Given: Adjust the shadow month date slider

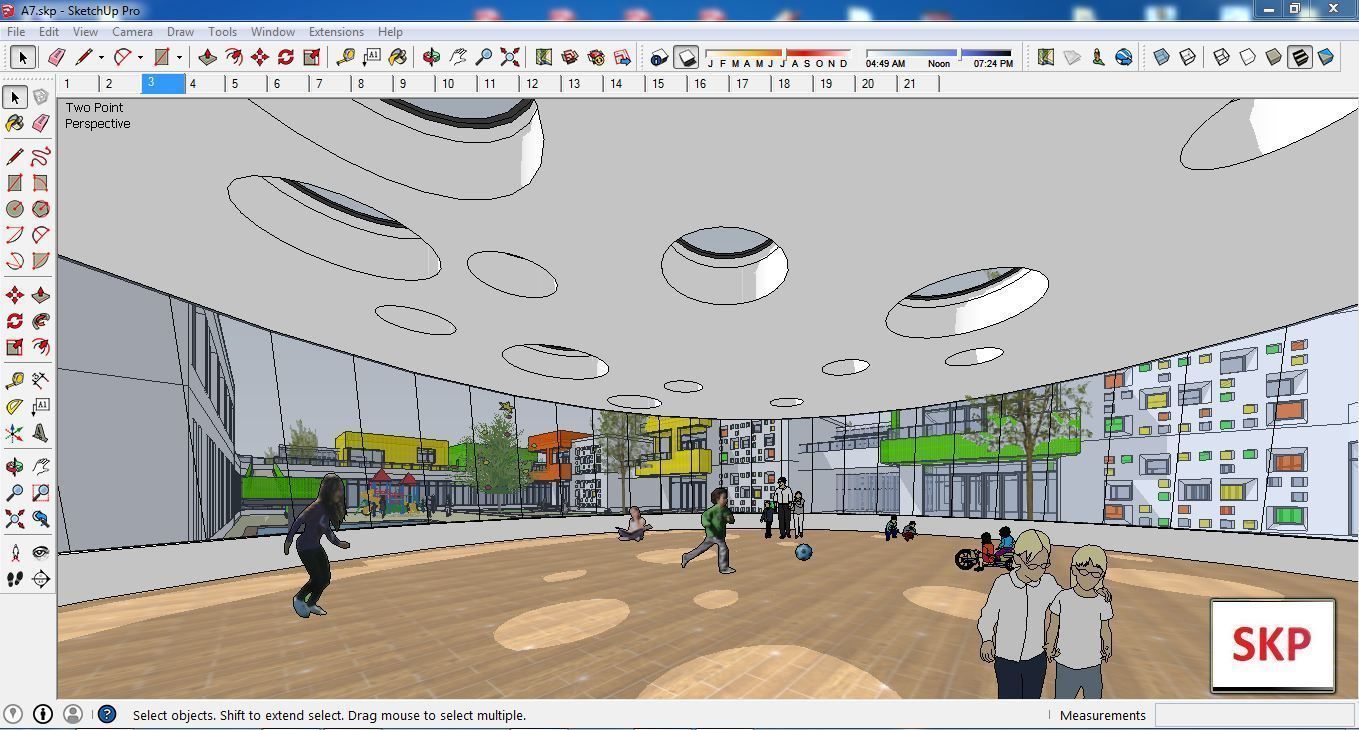Looking at the screenshot, I should coord(783,52).
